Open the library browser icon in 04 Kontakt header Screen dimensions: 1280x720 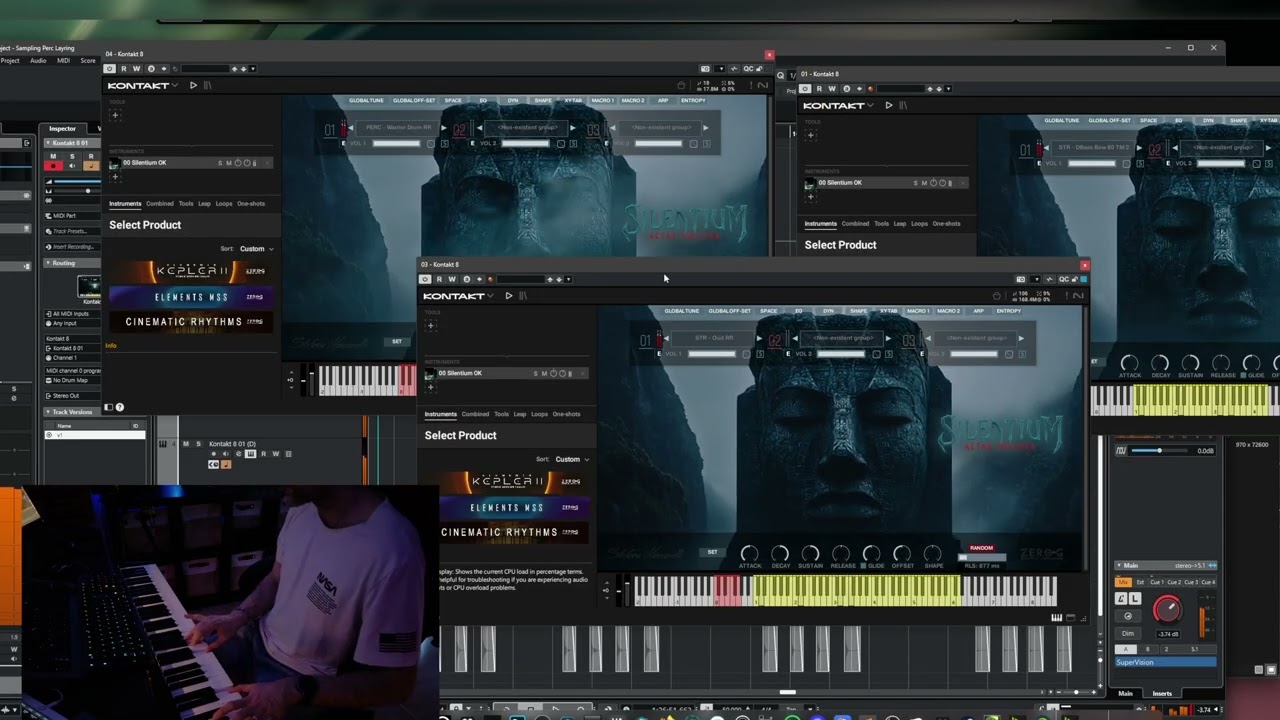208,85
